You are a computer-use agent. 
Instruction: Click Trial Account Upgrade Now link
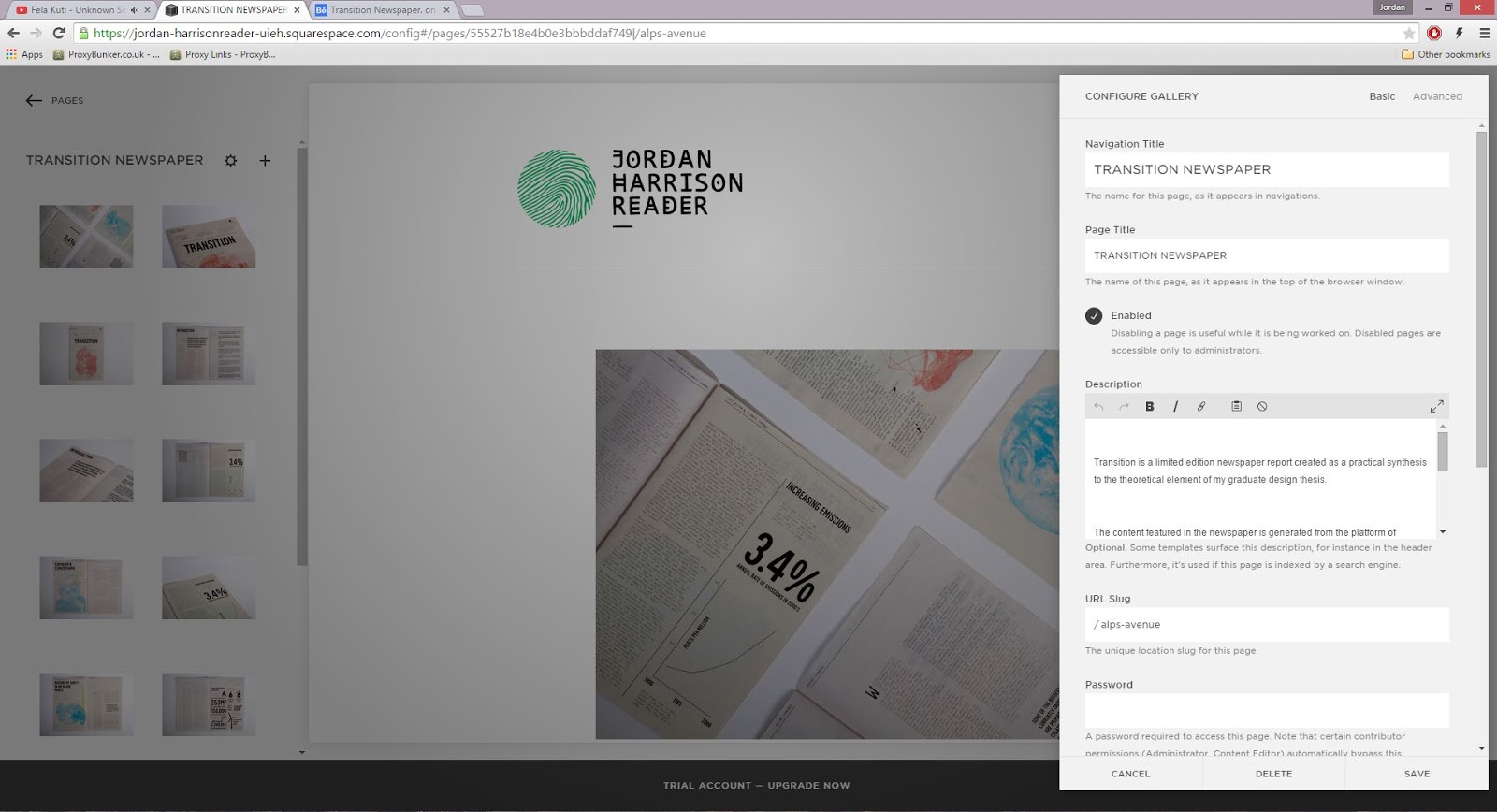pos(756,785)
